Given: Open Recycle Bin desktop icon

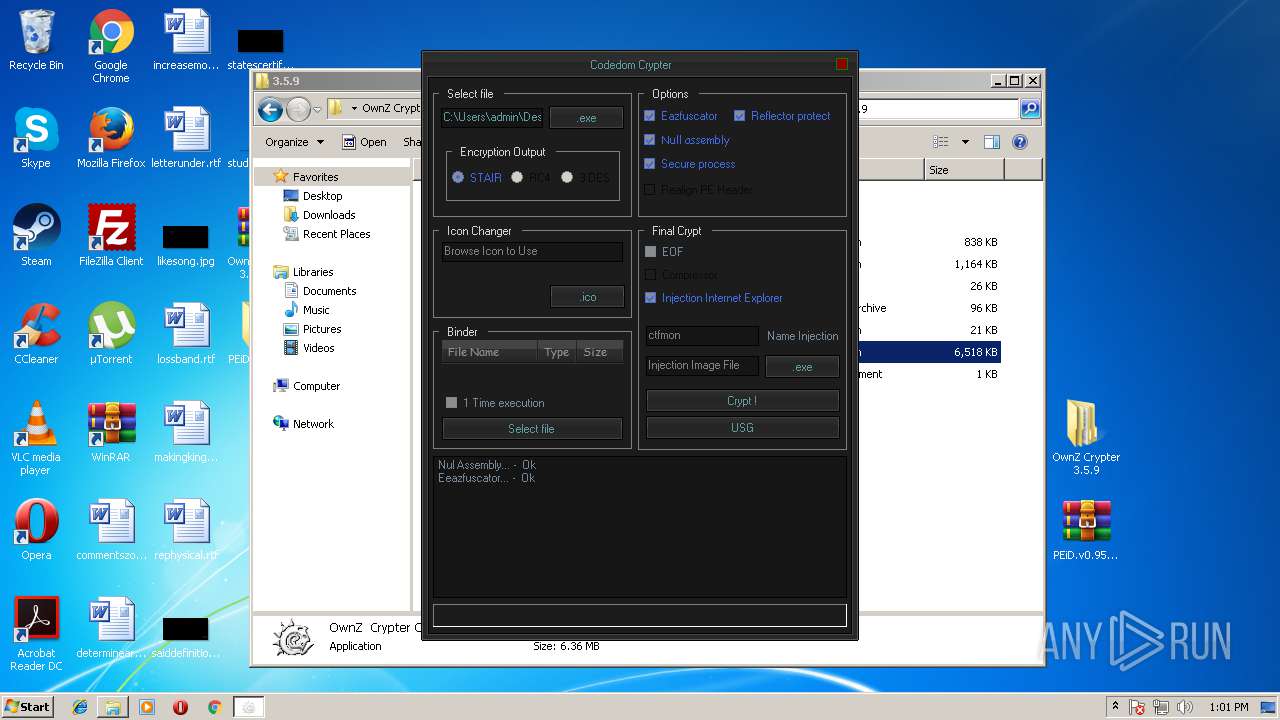Looking at the screenshot, I should pos(35,40).
